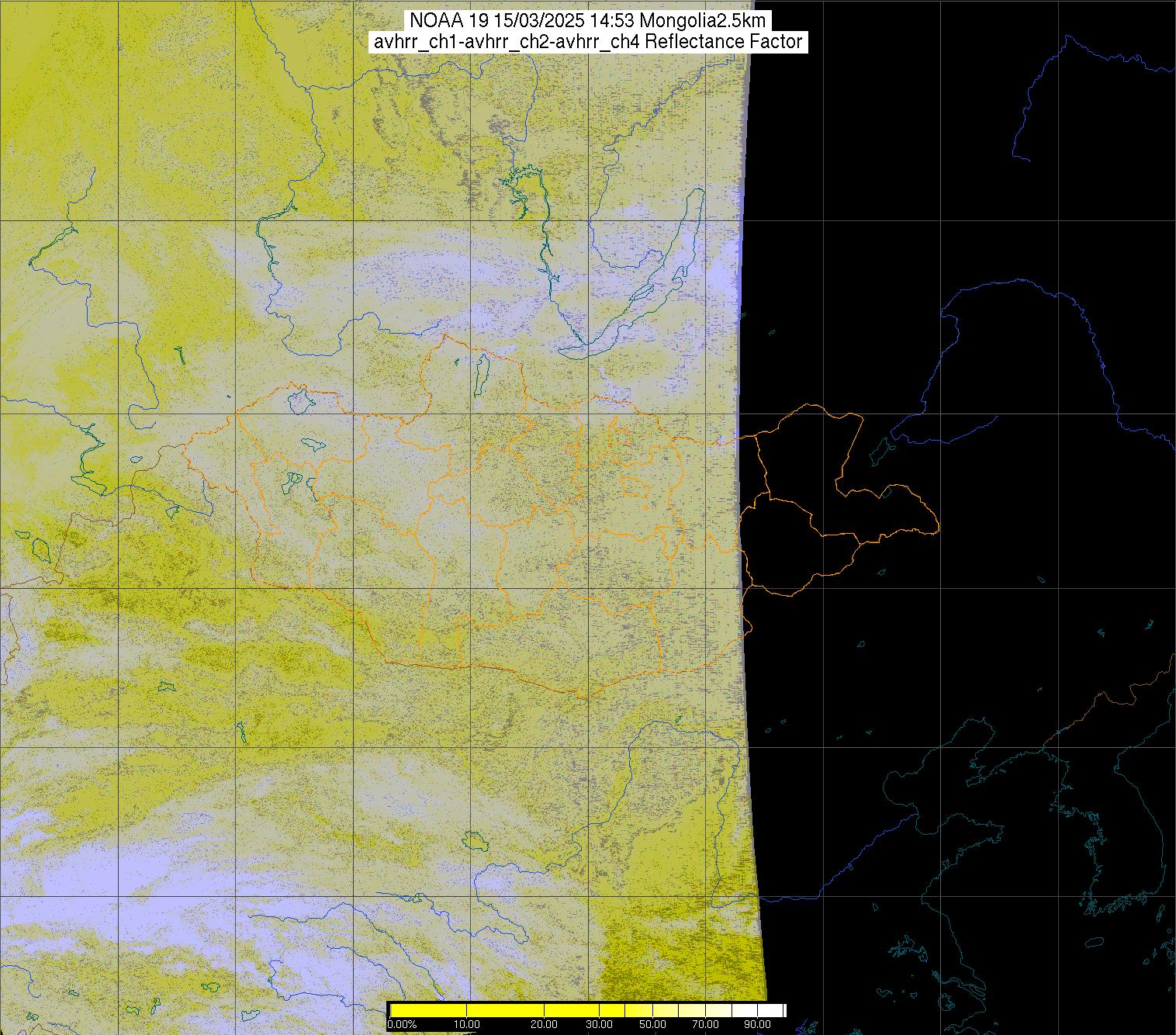The image size is (1176, 1035).
Task: Click the reflectance color scale bar
Action: (x=588, y=1010)
